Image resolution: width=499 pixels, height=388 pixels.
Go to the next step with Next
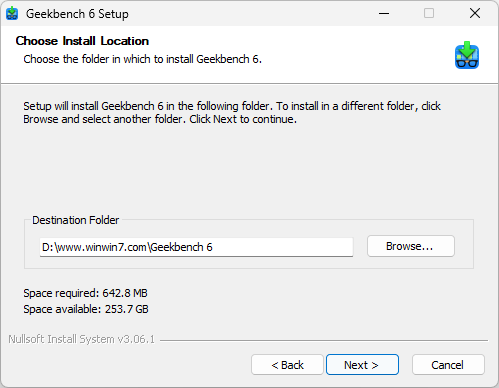coord(362,365)
